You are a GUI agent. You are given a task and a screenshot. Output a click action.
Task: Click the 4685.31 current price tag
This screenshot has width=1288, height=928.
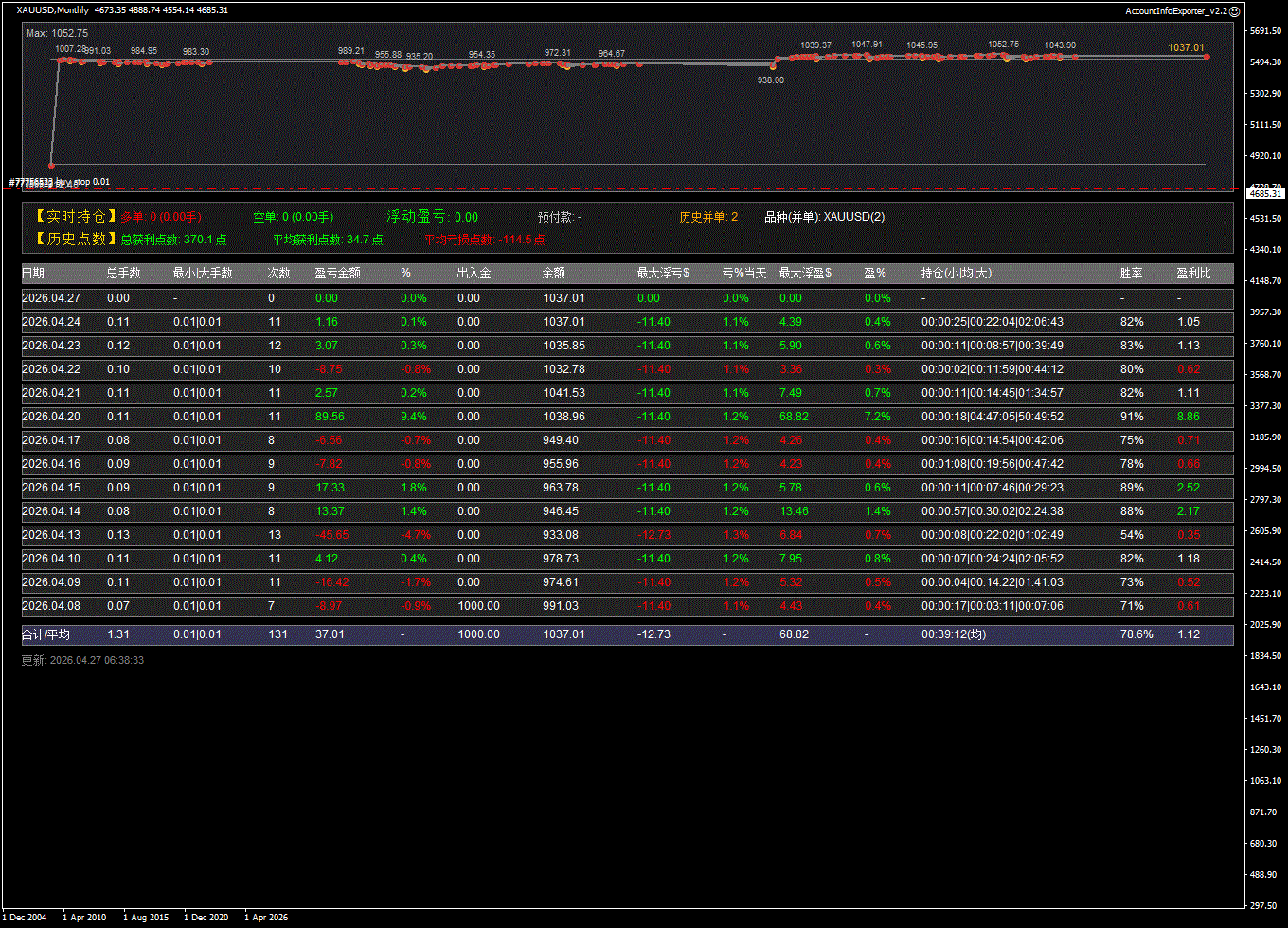coord(1265,193)
